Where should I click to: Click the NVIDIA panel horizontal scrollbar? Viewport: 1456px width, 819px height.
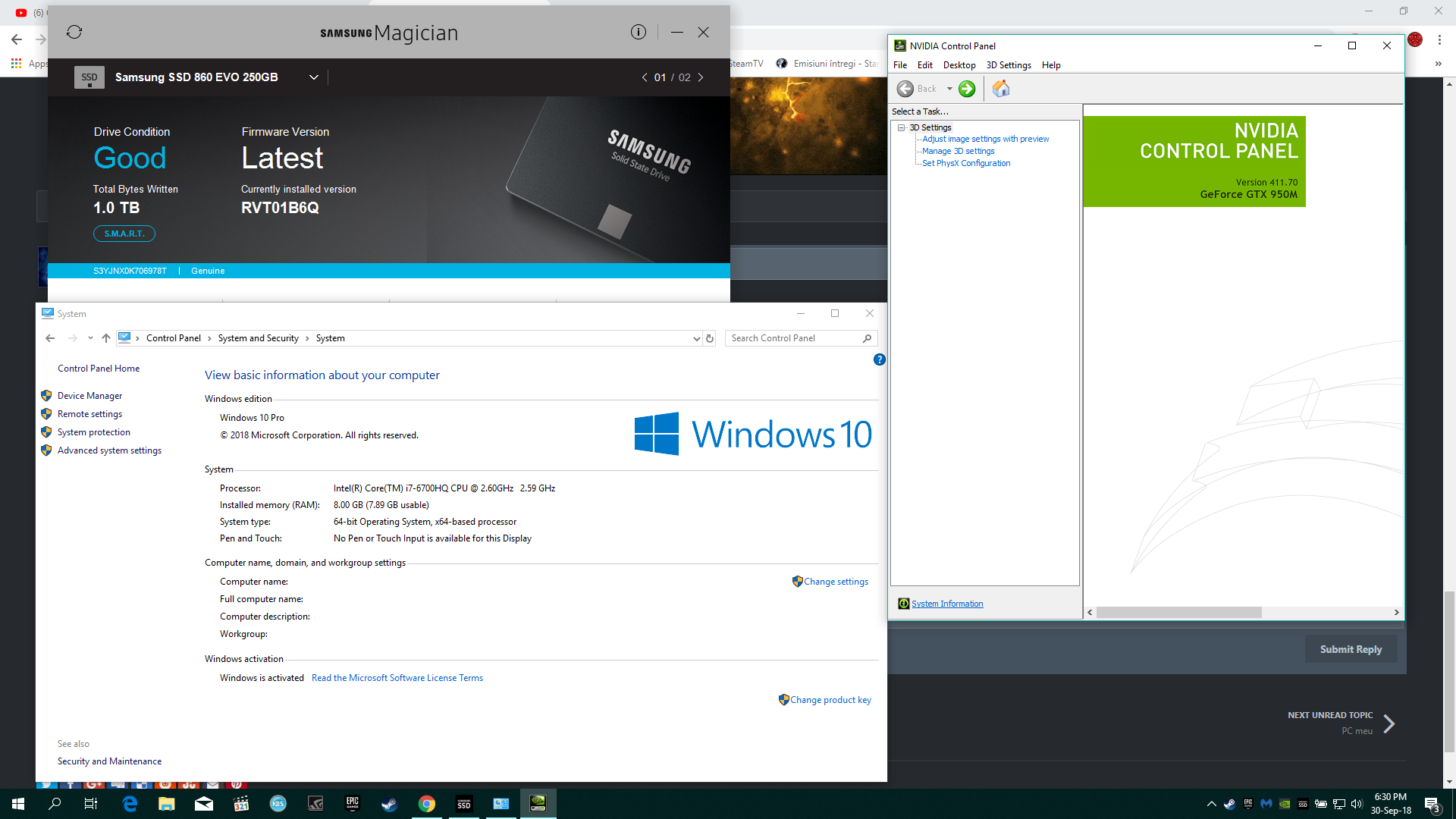pyautogui.click(x=1178, y=612)
